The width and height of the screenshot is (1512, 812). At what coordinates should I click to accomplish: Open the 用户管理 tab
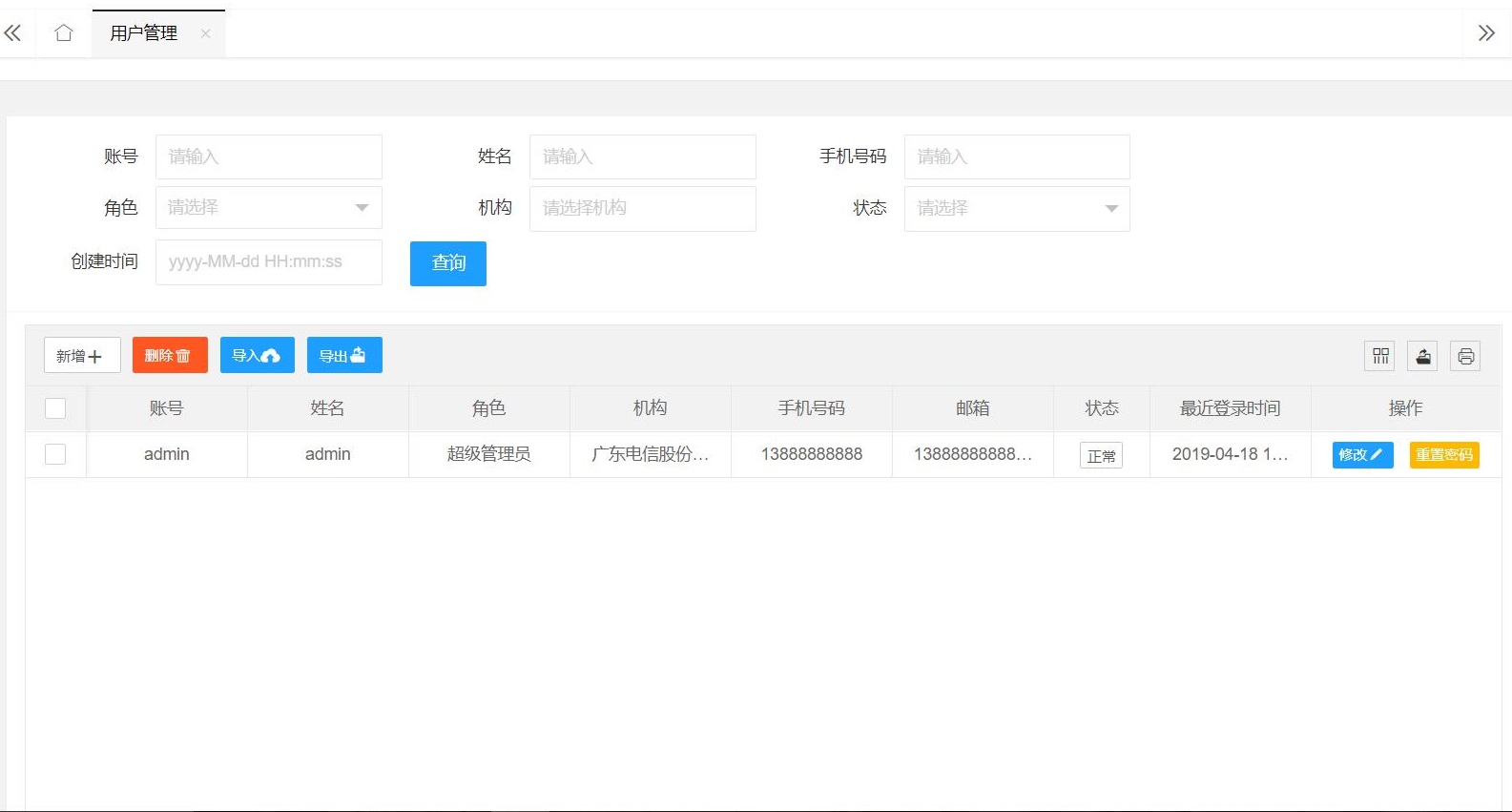pyautogui.click(x=143, y=33)
